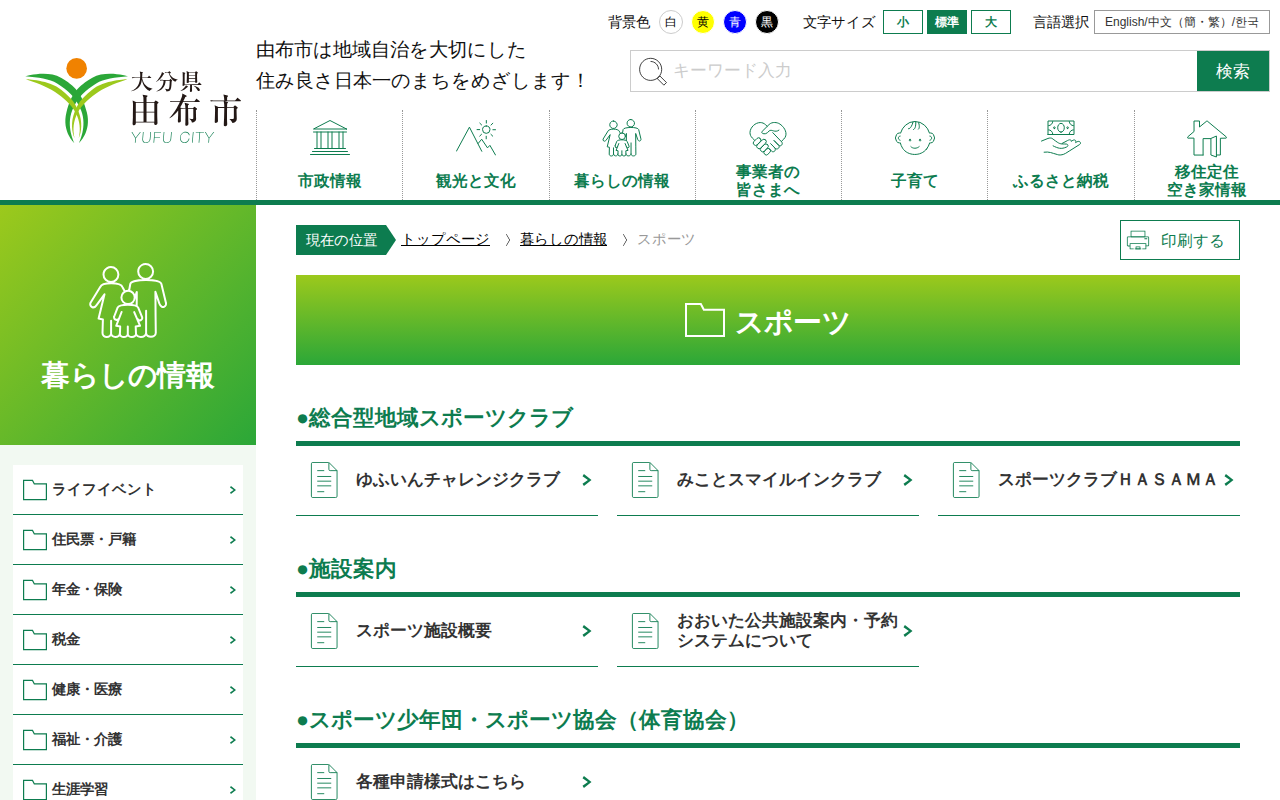
Task: Select black 黒 background color
Action: click(x=767, y=22)
